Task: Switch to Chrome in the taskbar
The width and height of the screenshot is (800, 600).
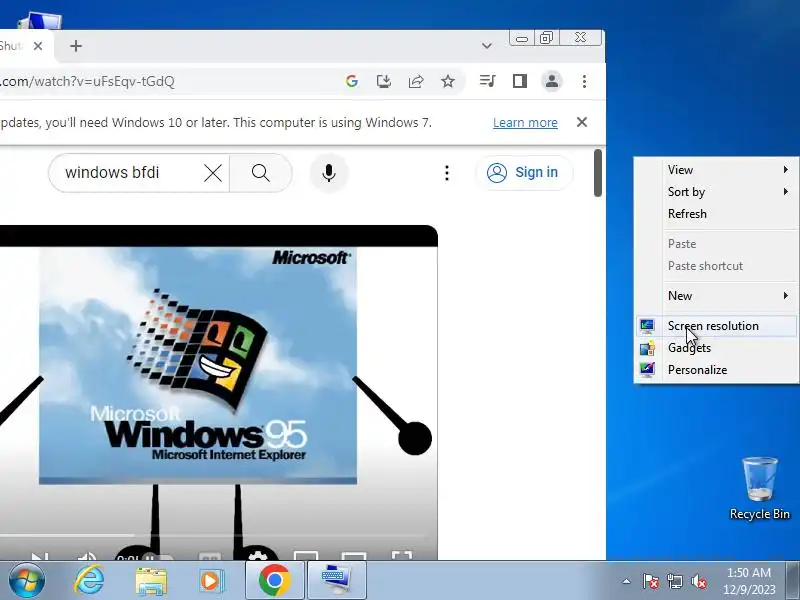Action: pyautogui.click(x=274, y=581)
